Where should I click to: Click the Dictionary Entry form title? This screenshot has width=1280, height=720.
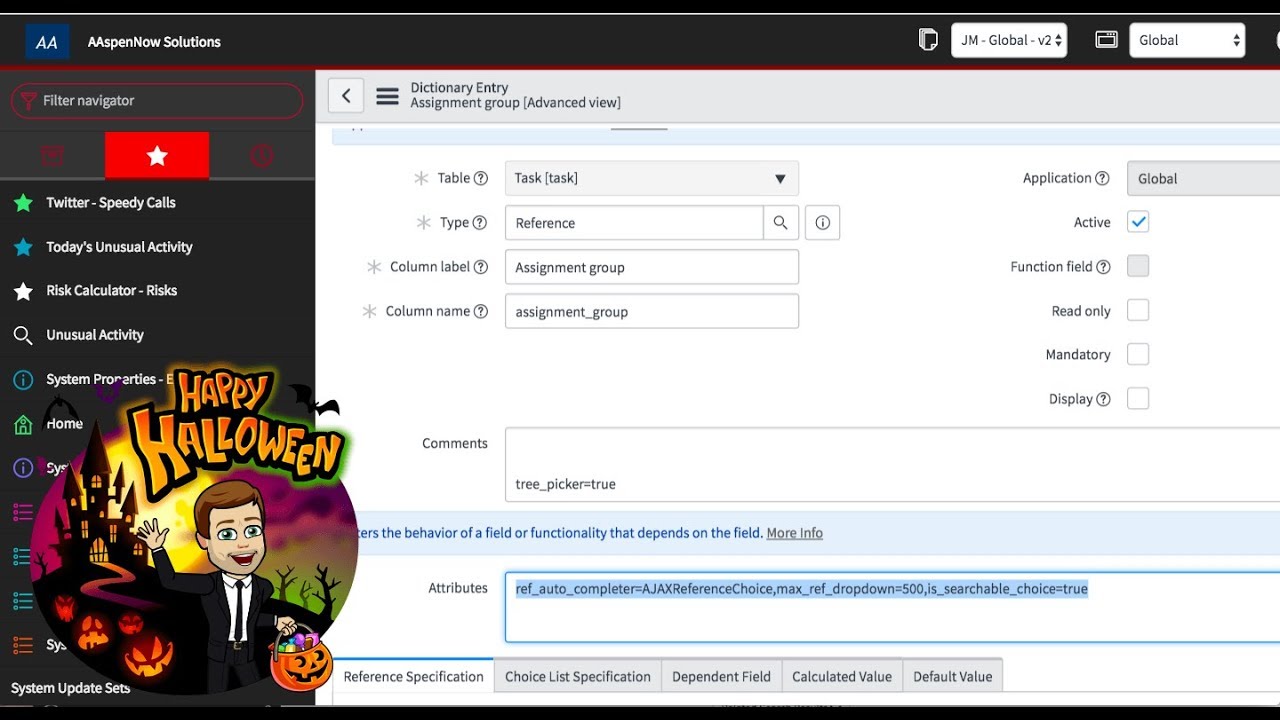[459, 88]
